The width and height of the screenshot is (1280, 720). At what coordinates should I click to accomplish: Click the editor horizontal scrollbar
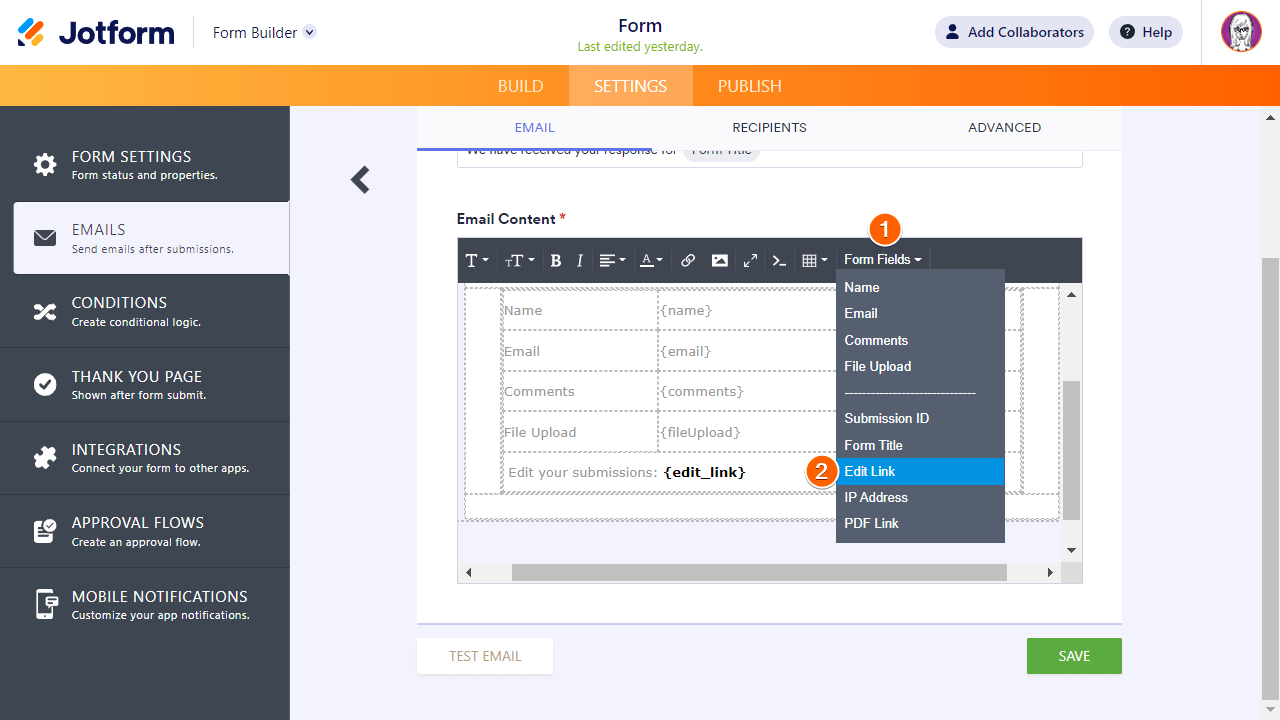(x=758, y=572)
